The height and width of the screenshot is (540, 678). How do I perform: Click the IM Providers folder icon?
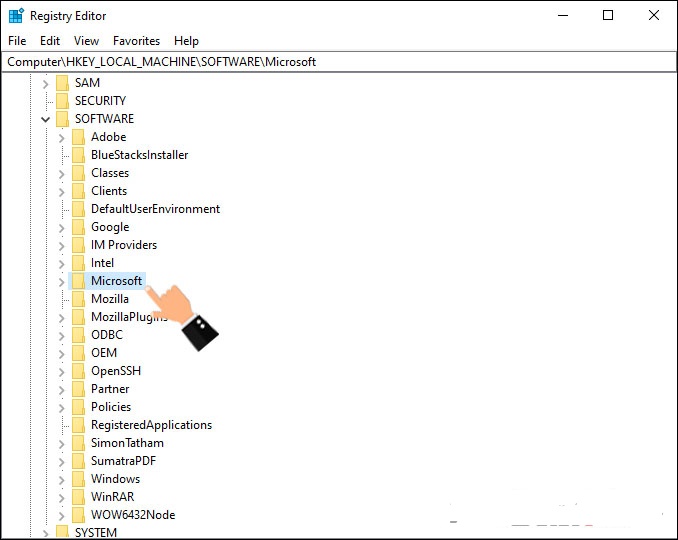[x=78, y=245]
